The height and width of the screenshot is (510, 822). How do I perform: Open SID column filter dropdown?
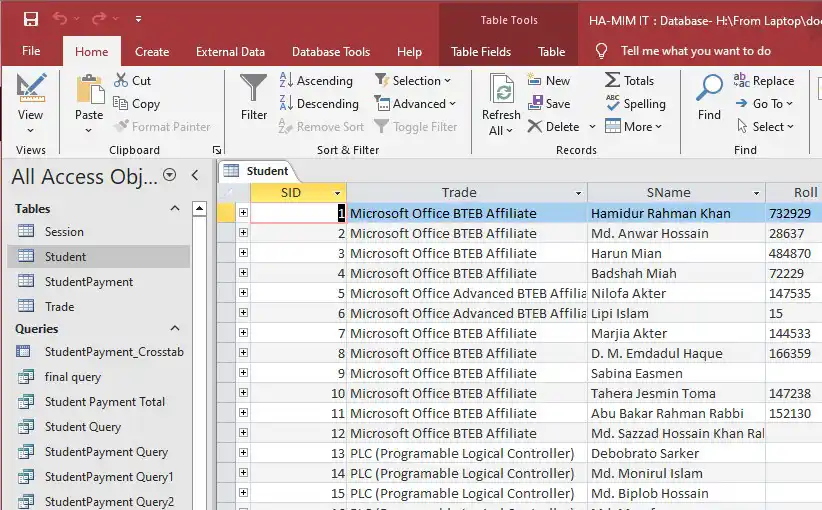(x=338, y=193)
